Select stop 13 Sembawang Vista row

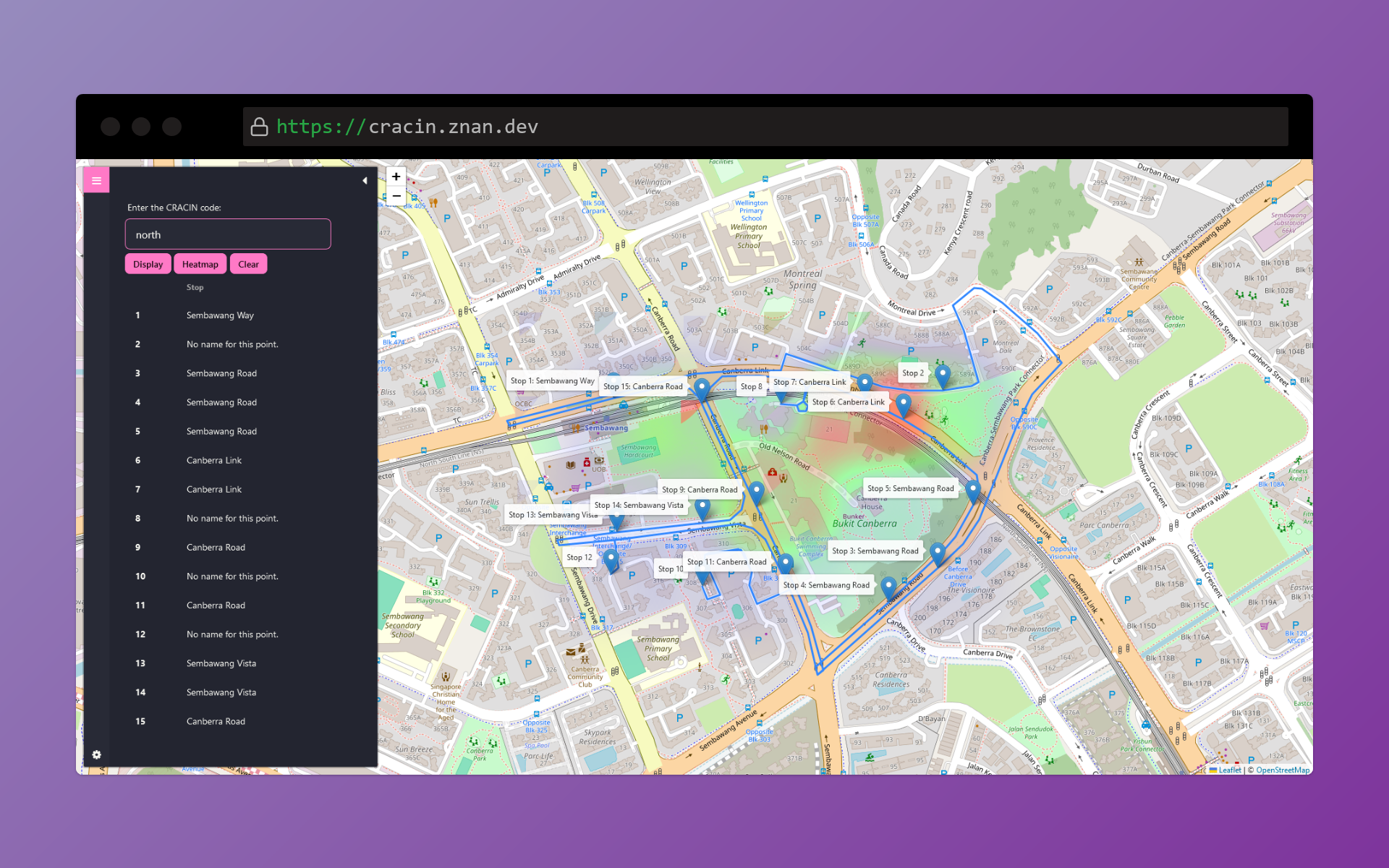221,663
